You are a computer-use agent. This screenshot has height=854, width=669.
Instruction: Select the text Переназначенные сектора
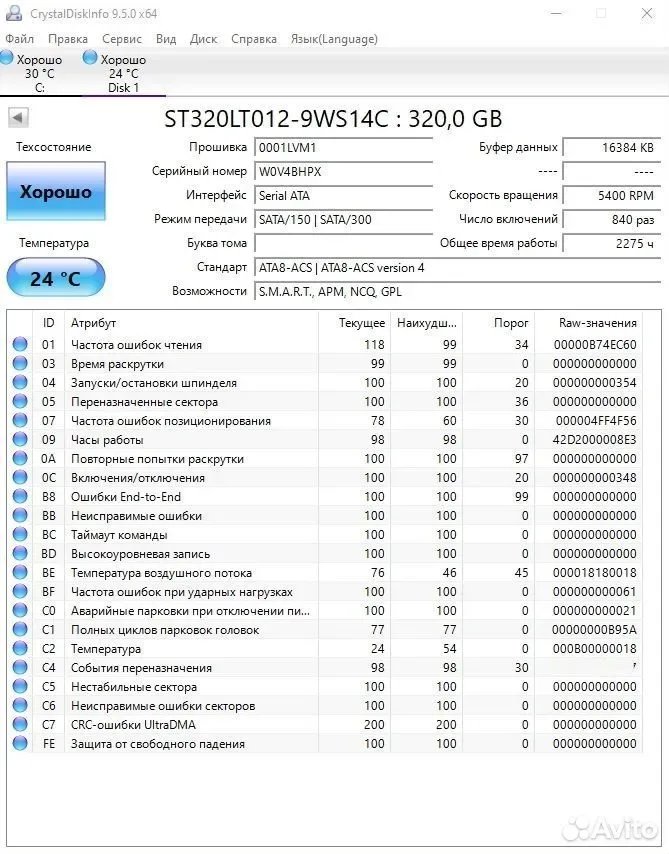click(x=144, y=402)
